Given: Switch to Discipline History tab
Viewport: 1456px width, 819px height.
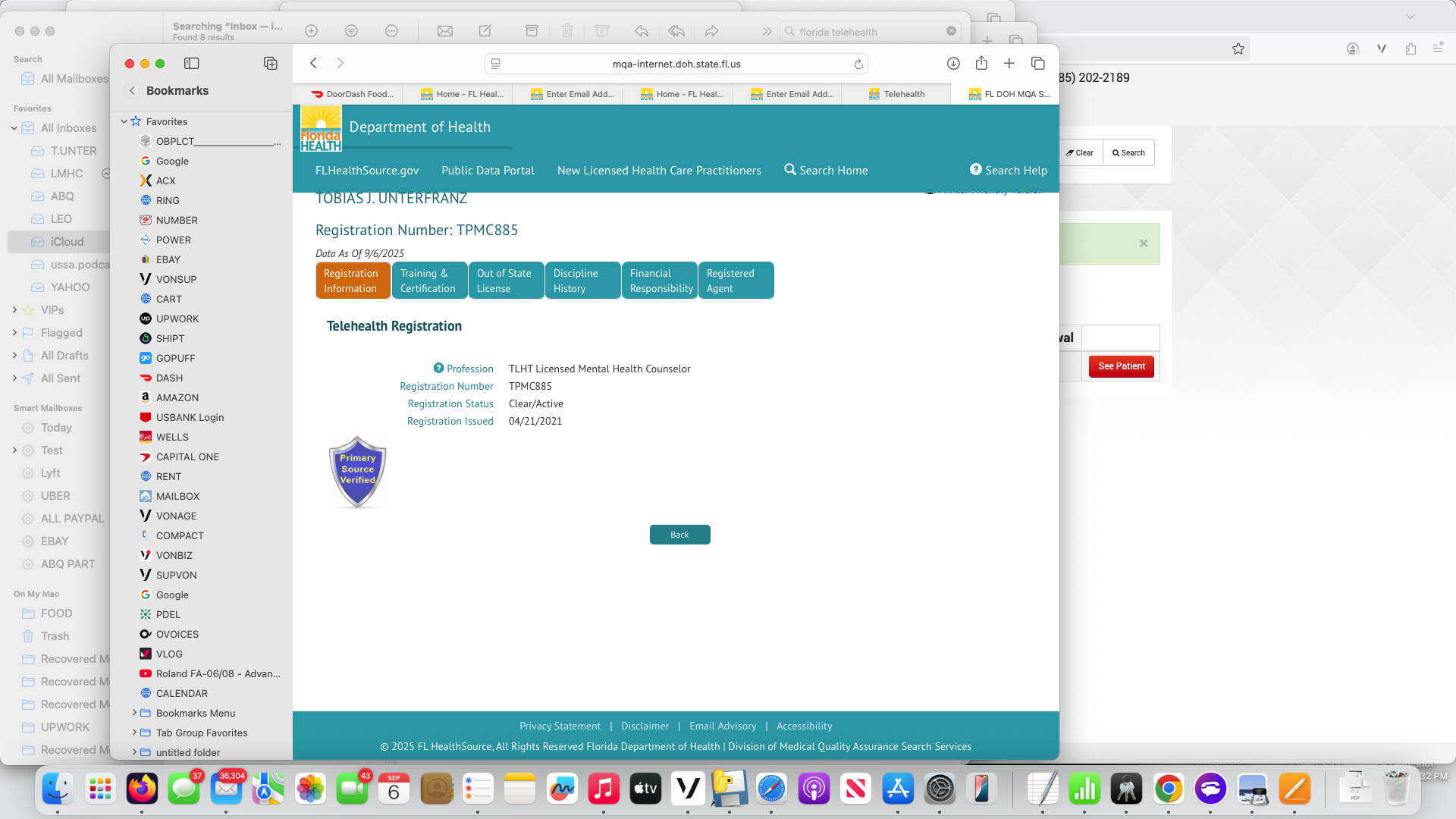Looking at the screenshot, I should coord(582,281).
